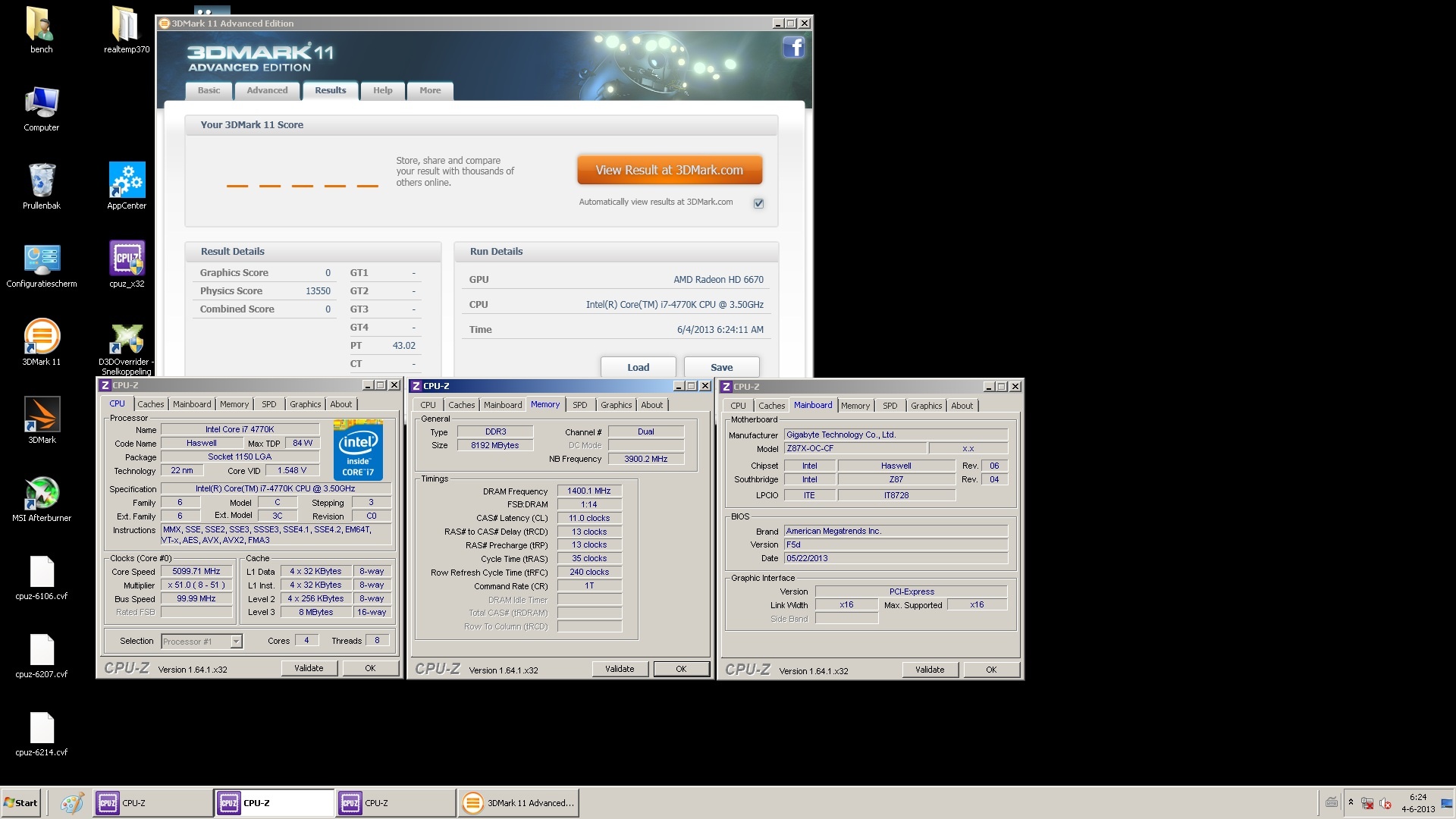Open the 3DMark 11 desktop shortcut
This screenshot has width=1456, height=819.
coord(42,337)
